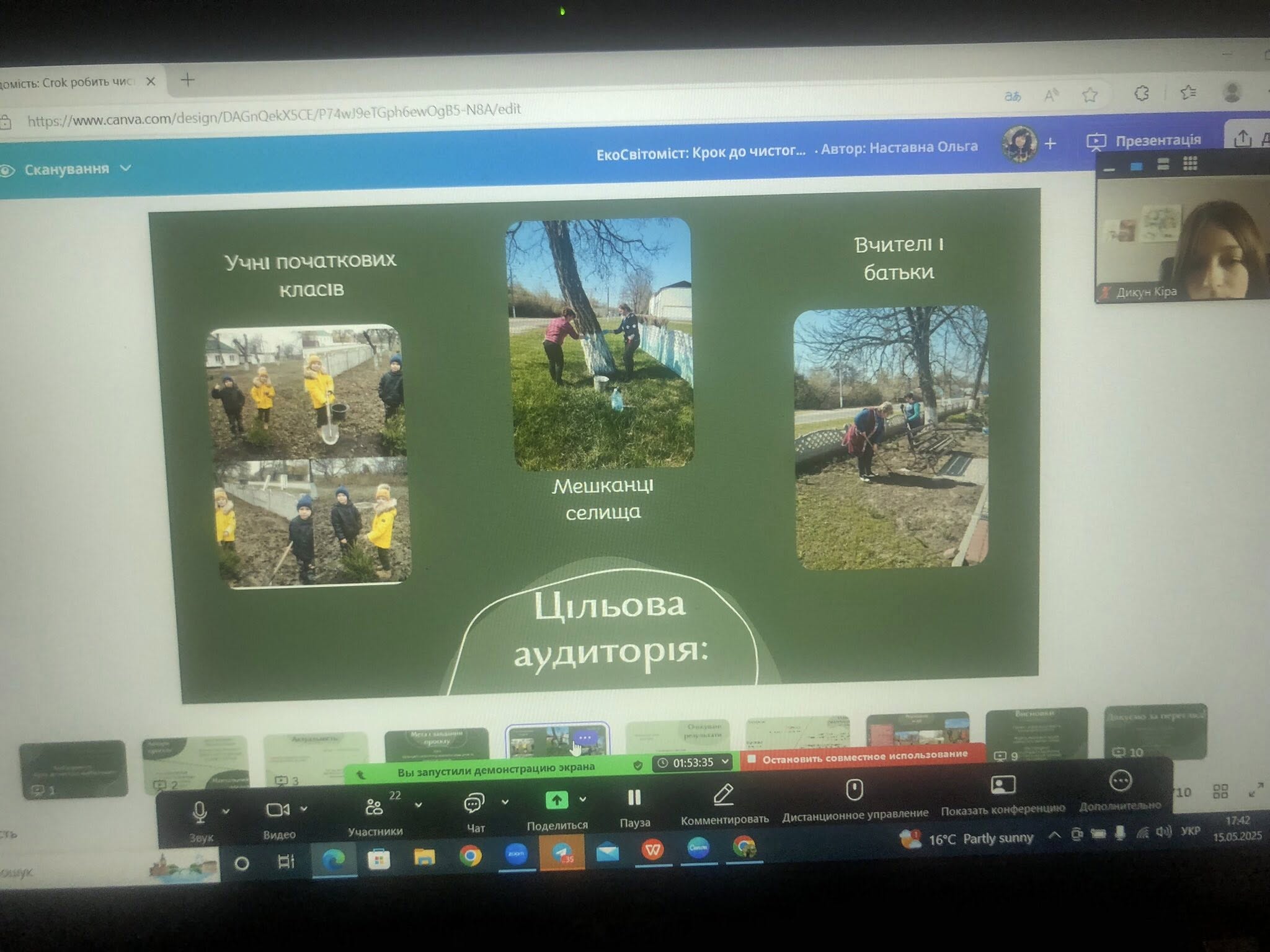
Task: Click the Read aloud icon in address bar
Action: [1051, 95]
